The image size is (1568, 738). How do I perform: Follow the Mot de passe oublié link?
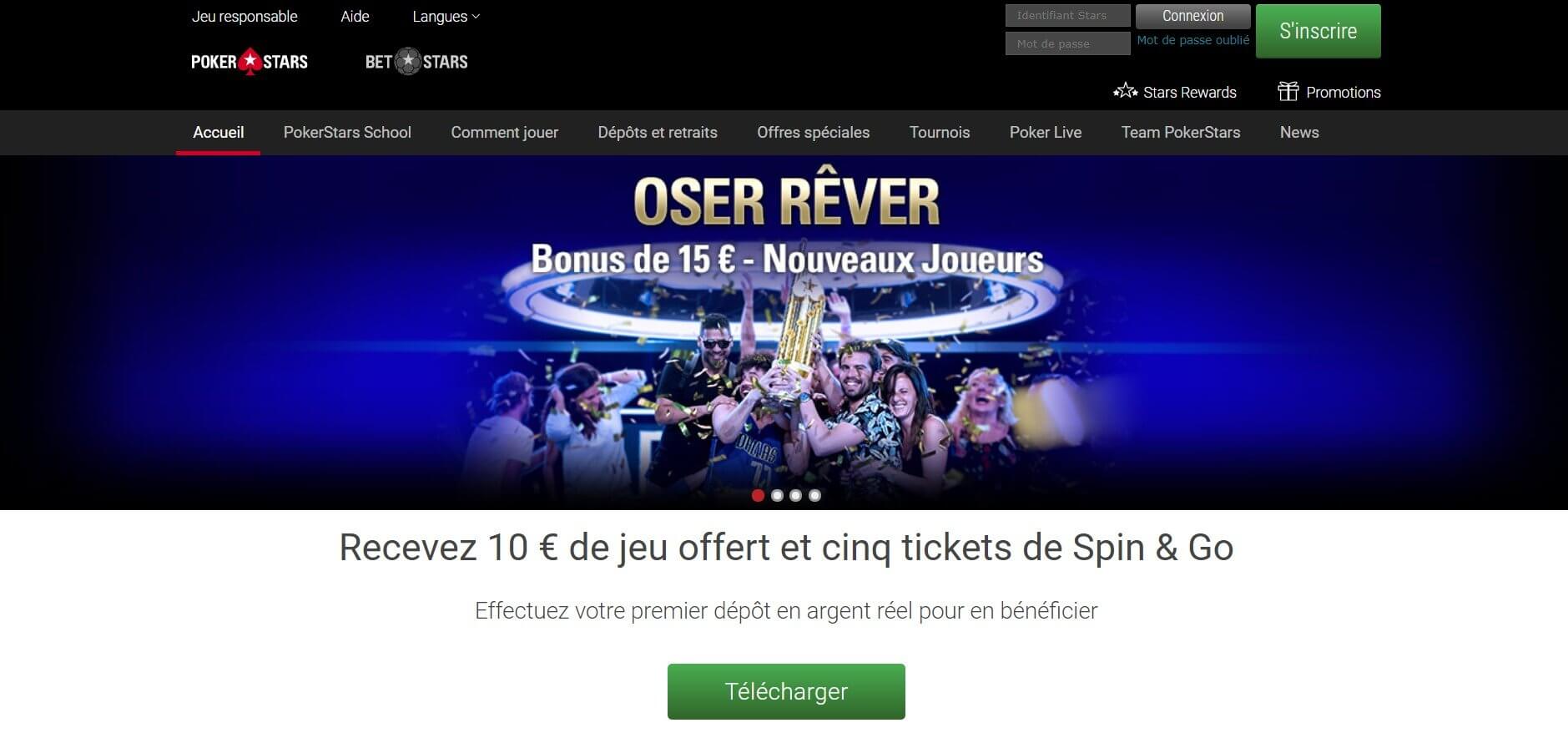(1193, 40)
